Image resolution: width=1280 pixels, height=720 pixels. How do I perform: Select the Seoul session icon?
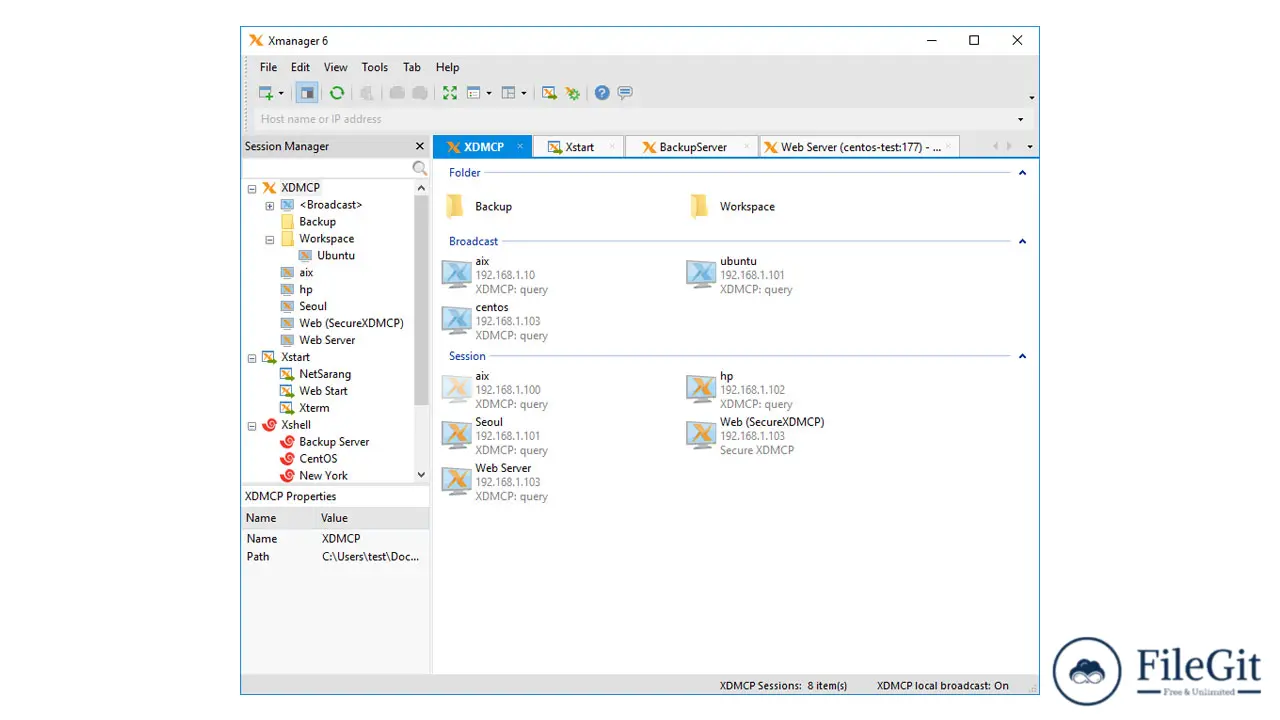(x=457, y=435)
